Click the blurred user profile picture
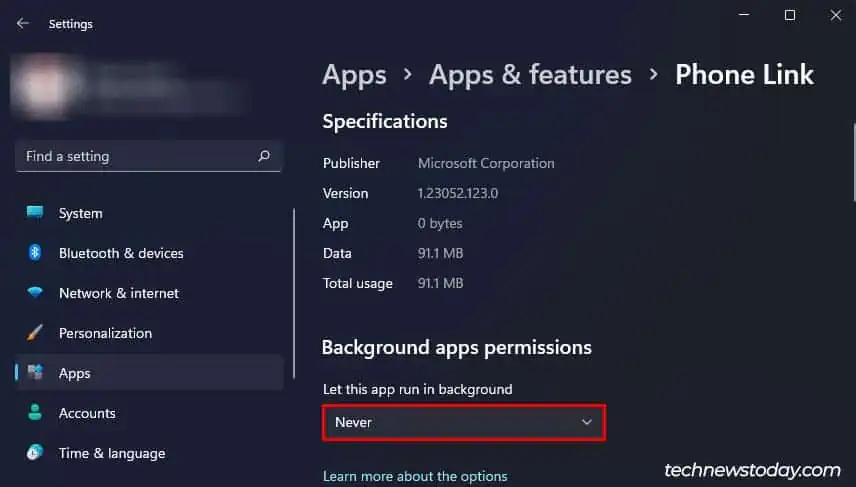The width and height of the screenshot is (856, 487). pos(44,87)
